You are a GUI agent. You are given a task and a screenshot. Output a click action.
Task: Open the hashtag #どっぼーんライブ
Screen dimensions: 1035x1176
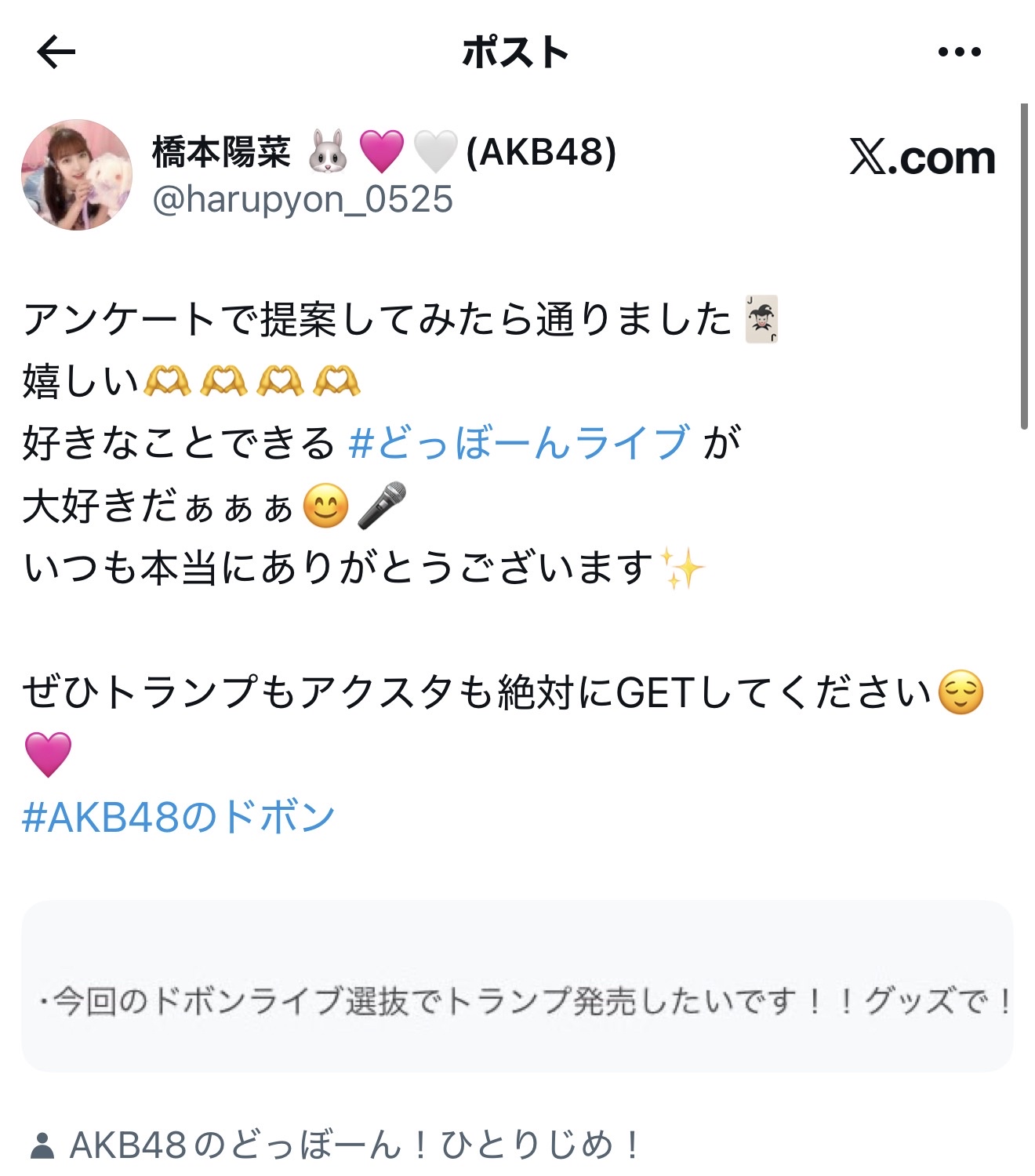click(x=520, y=442)
